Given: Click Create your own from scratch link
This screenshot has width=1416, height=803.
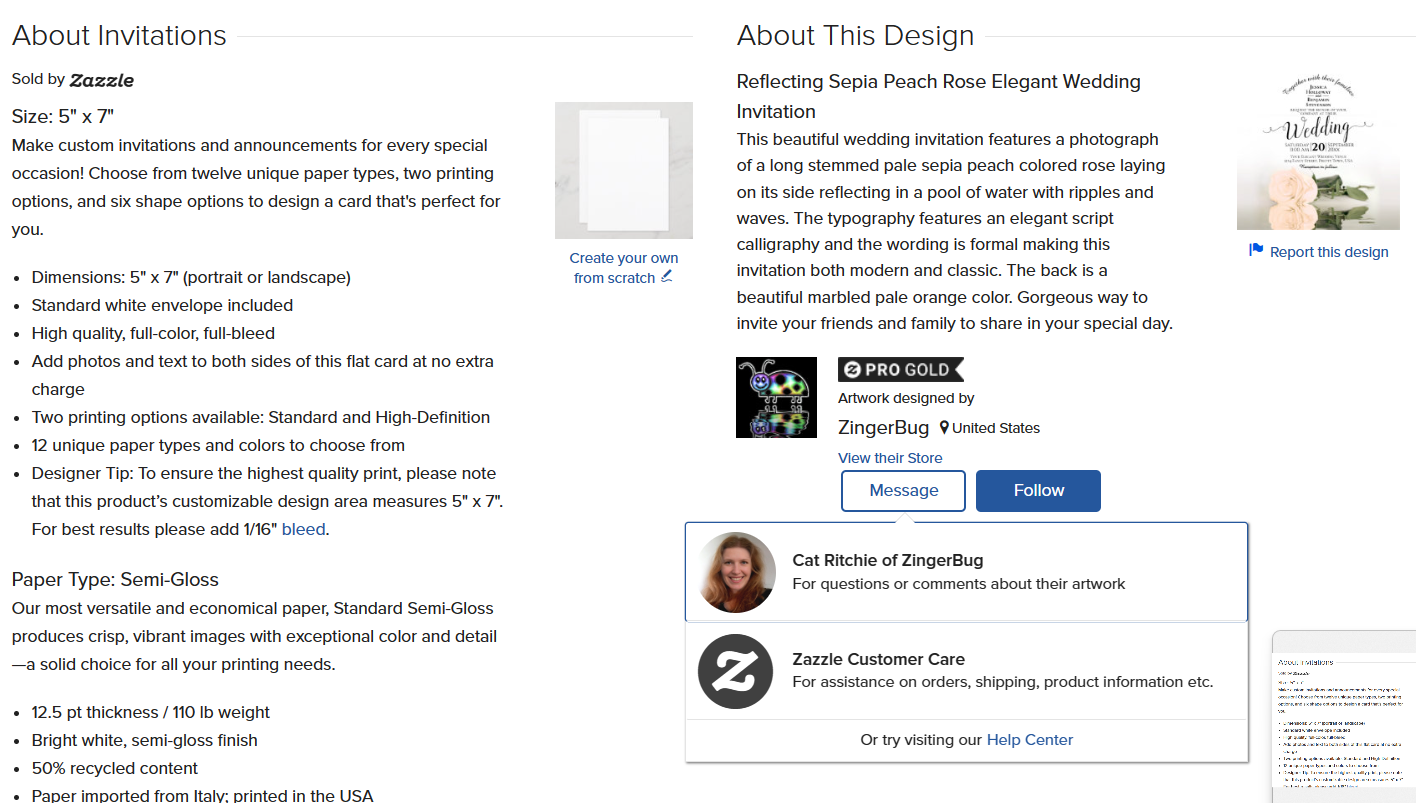Looking at the screenshot, I should [624, 268].
